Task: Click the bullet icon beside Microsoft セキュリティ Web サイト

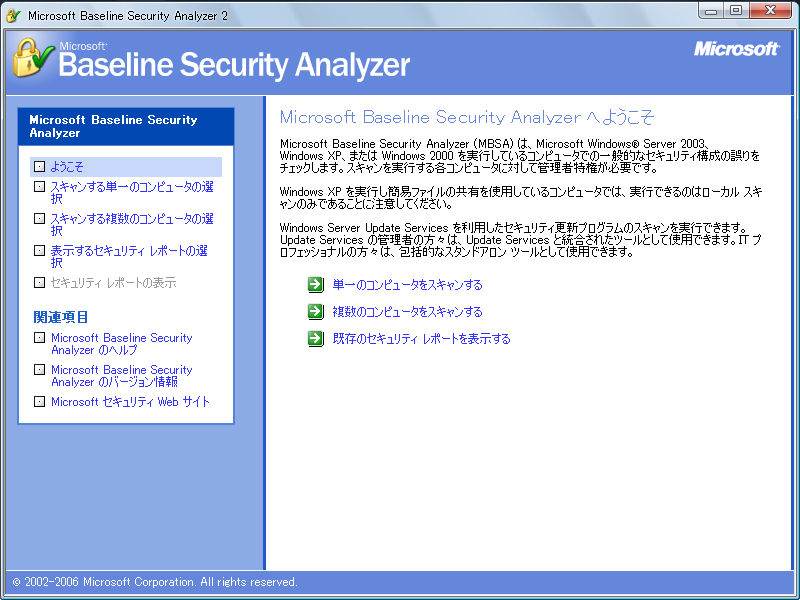Action: tap(39, 402)
